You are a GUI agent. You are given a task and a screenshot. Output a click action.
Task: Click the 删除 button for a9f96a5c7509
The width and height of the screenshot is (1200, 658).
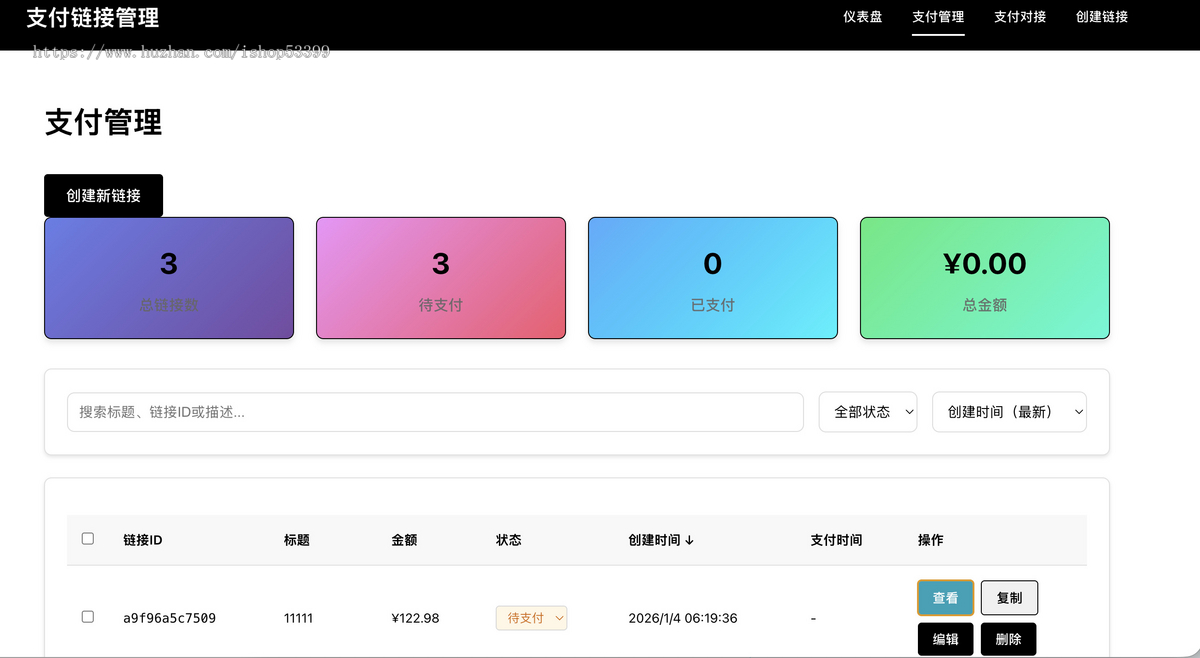1009,639
